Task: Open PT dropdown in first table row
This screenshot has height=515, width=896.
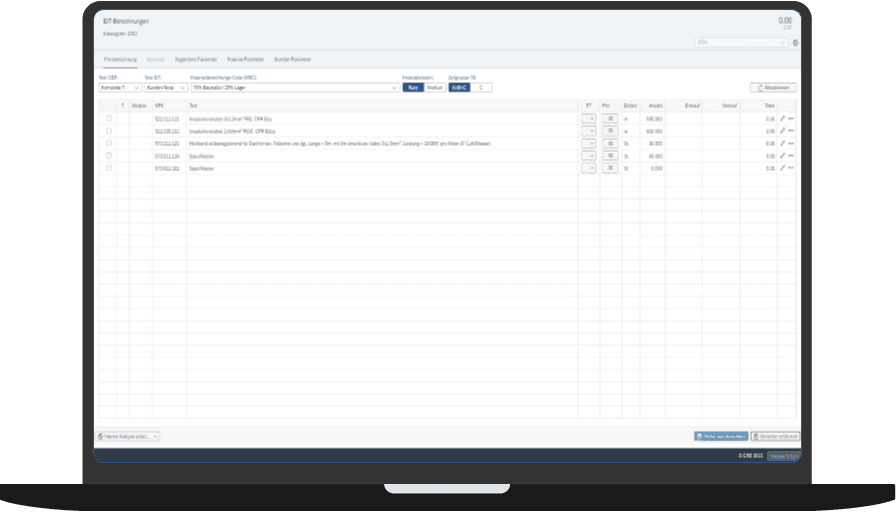Action: (x=588, y=118)
